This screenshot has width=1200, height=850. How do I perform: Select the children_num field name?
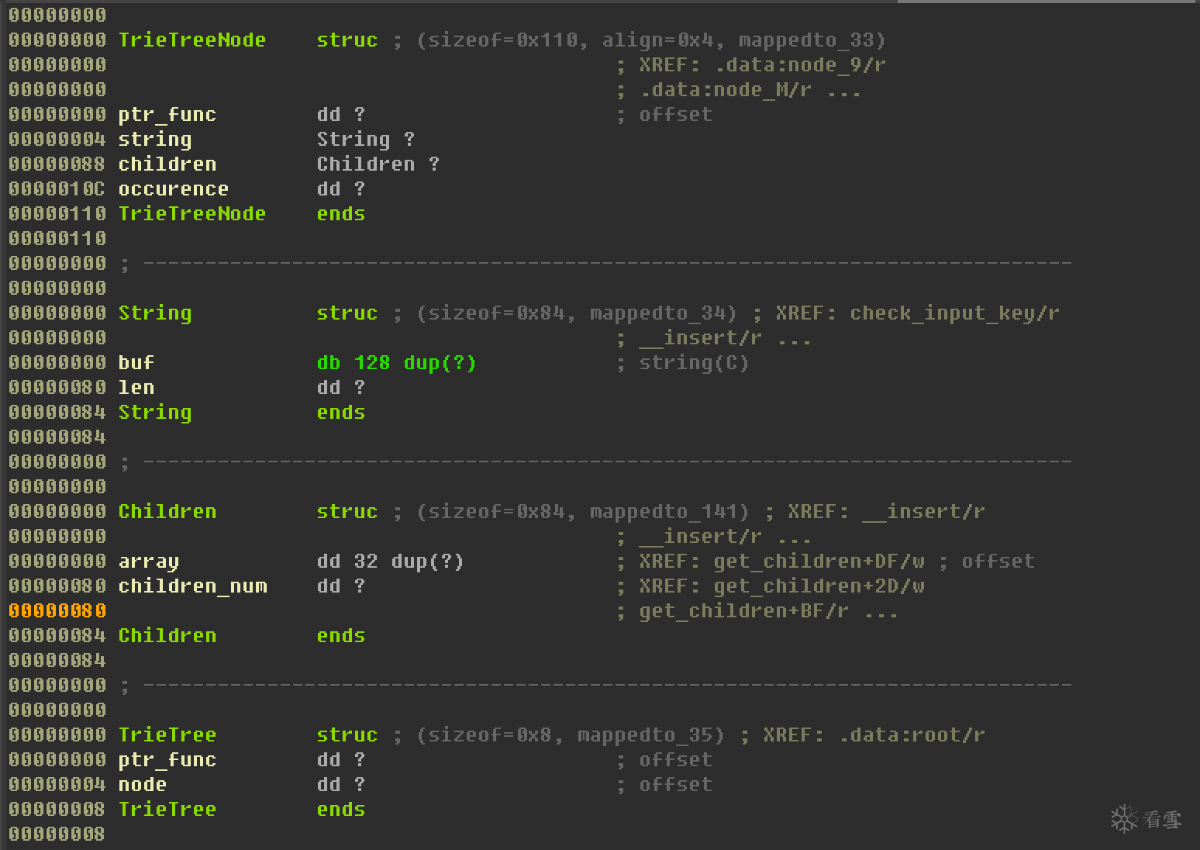tap(192, 586)
